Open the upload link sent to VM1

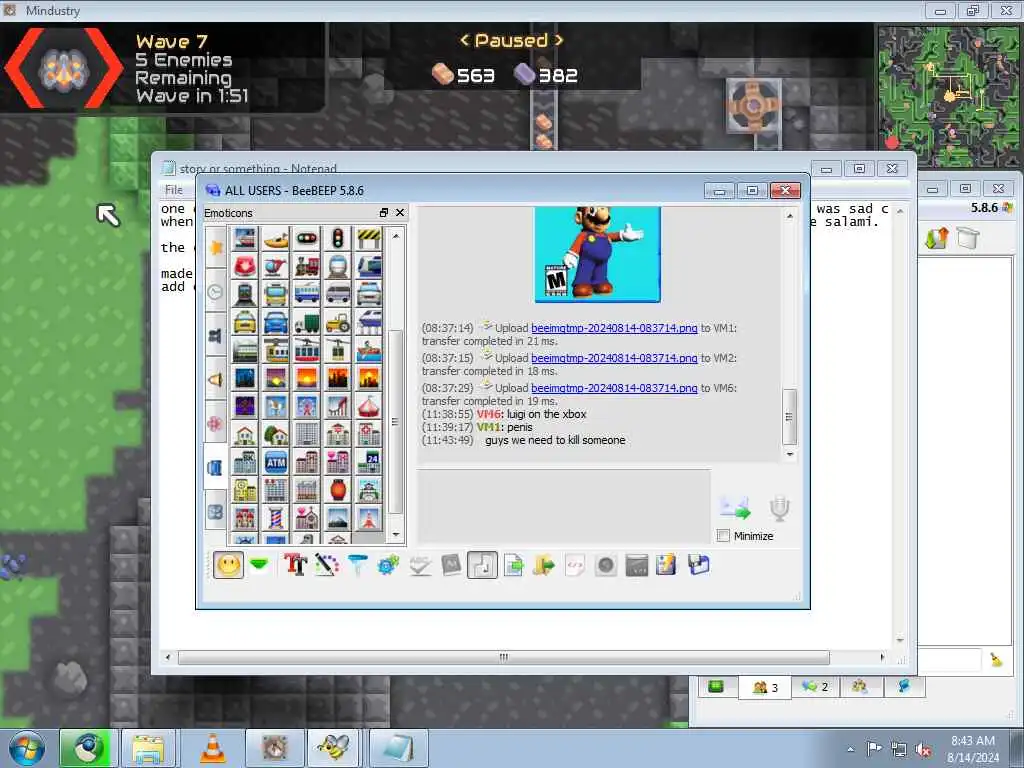click(614, 328)
